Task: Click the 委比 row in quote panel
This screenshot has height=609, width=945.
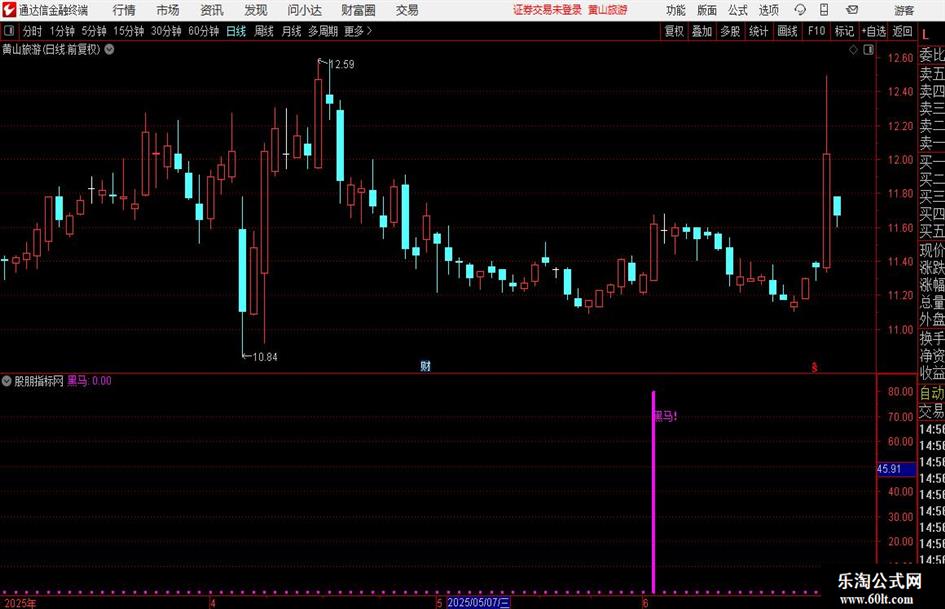Action: pyautogui.click(x=932, y=55)
